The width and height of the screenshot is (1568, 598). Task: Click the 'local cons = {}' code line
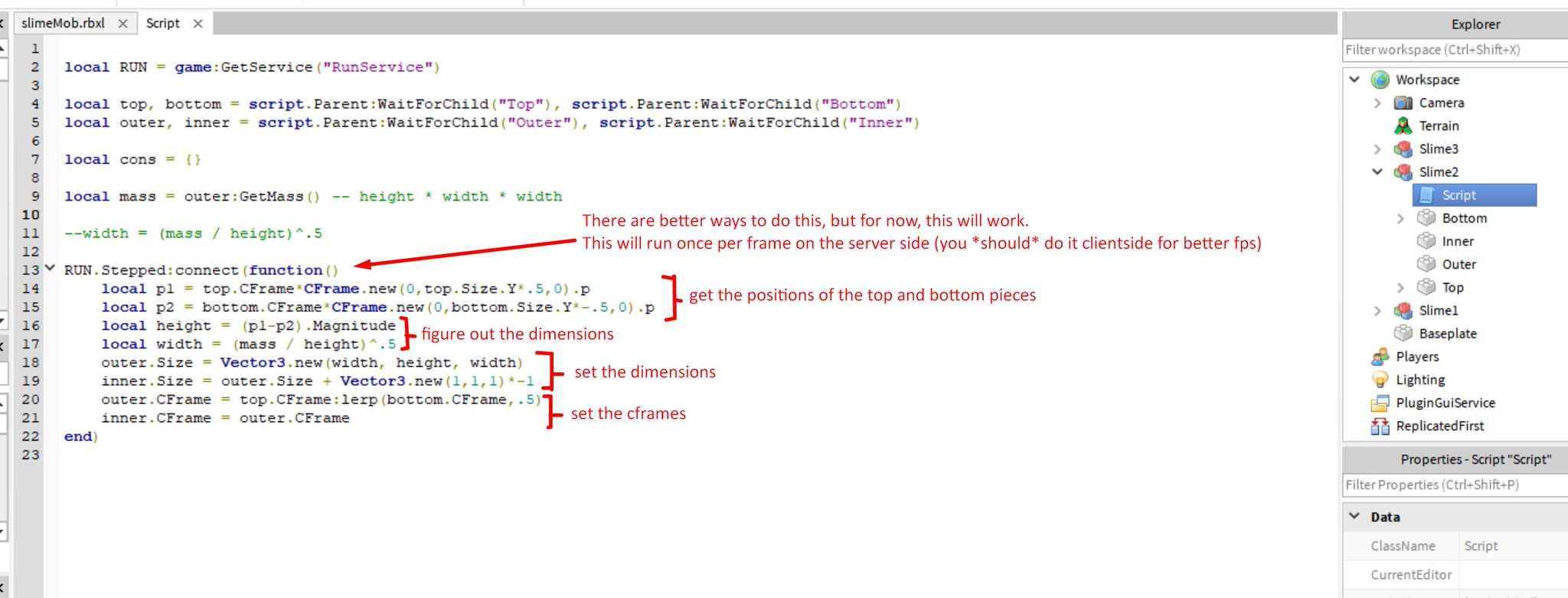click(x=132, y=159)
